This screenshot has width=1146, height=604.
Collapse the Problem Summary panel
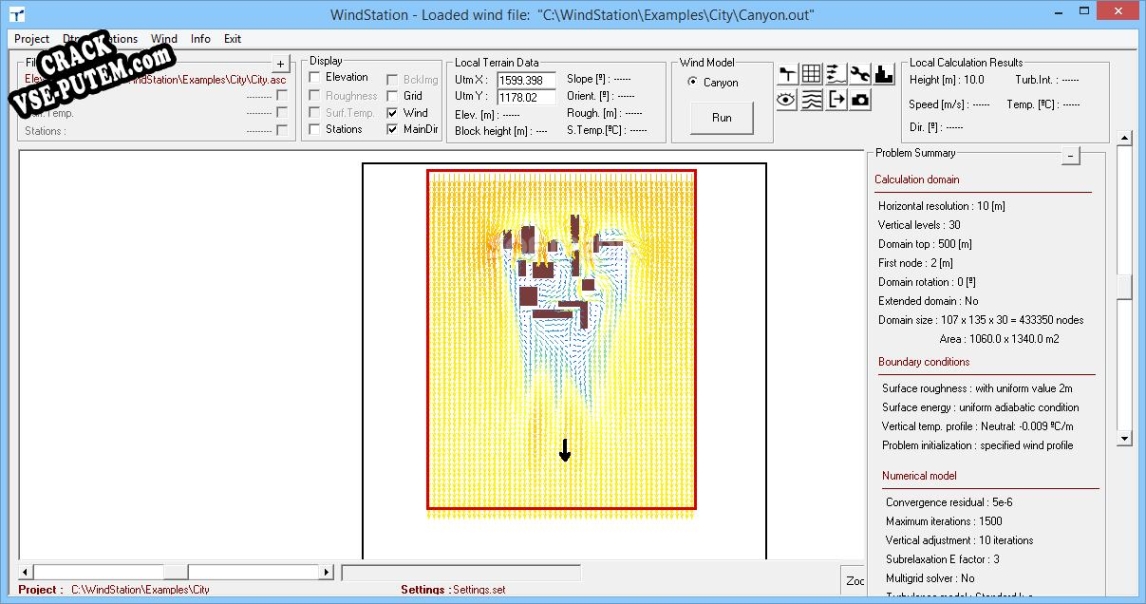click(1070, 155)
